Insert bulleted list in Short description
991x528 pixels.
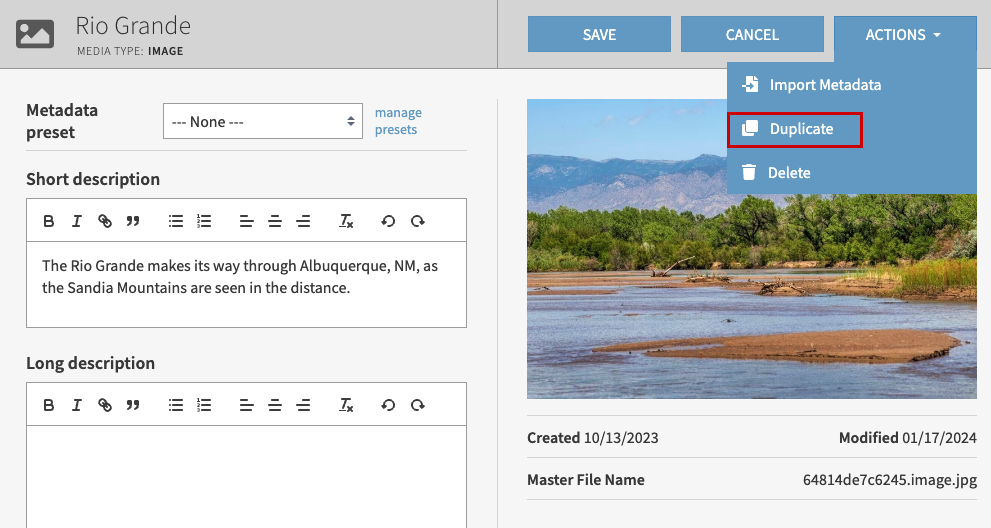(x=176, y=221)
